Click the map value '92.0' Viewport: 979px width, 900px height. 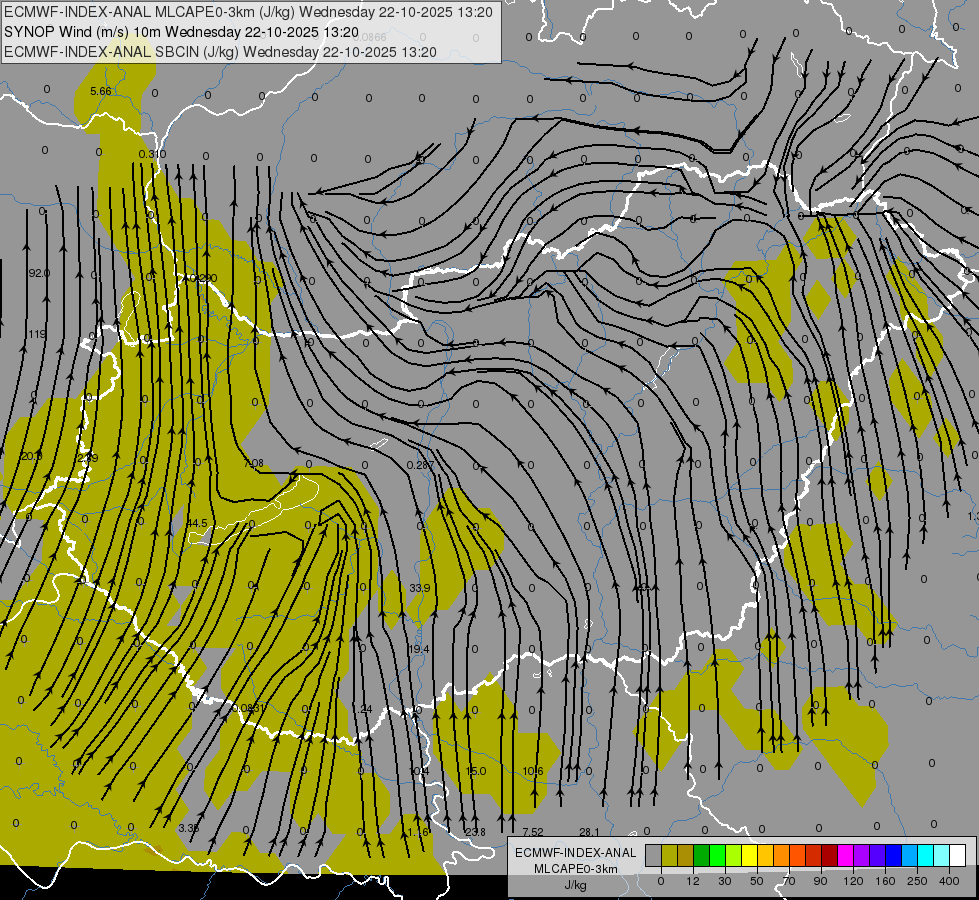click(39, 273)
